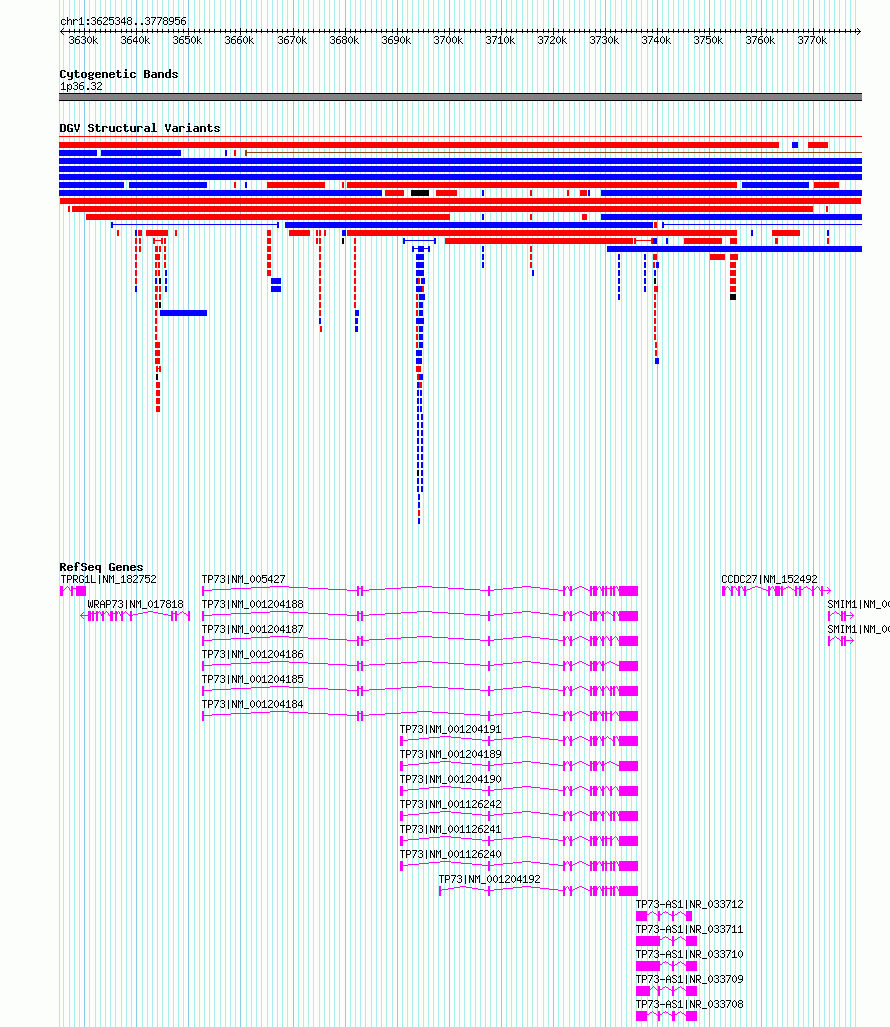Click the 3710k ruler label
The height and width of the screenshot is (1027, 890).
pyautogui.click(x=500, y=41)
